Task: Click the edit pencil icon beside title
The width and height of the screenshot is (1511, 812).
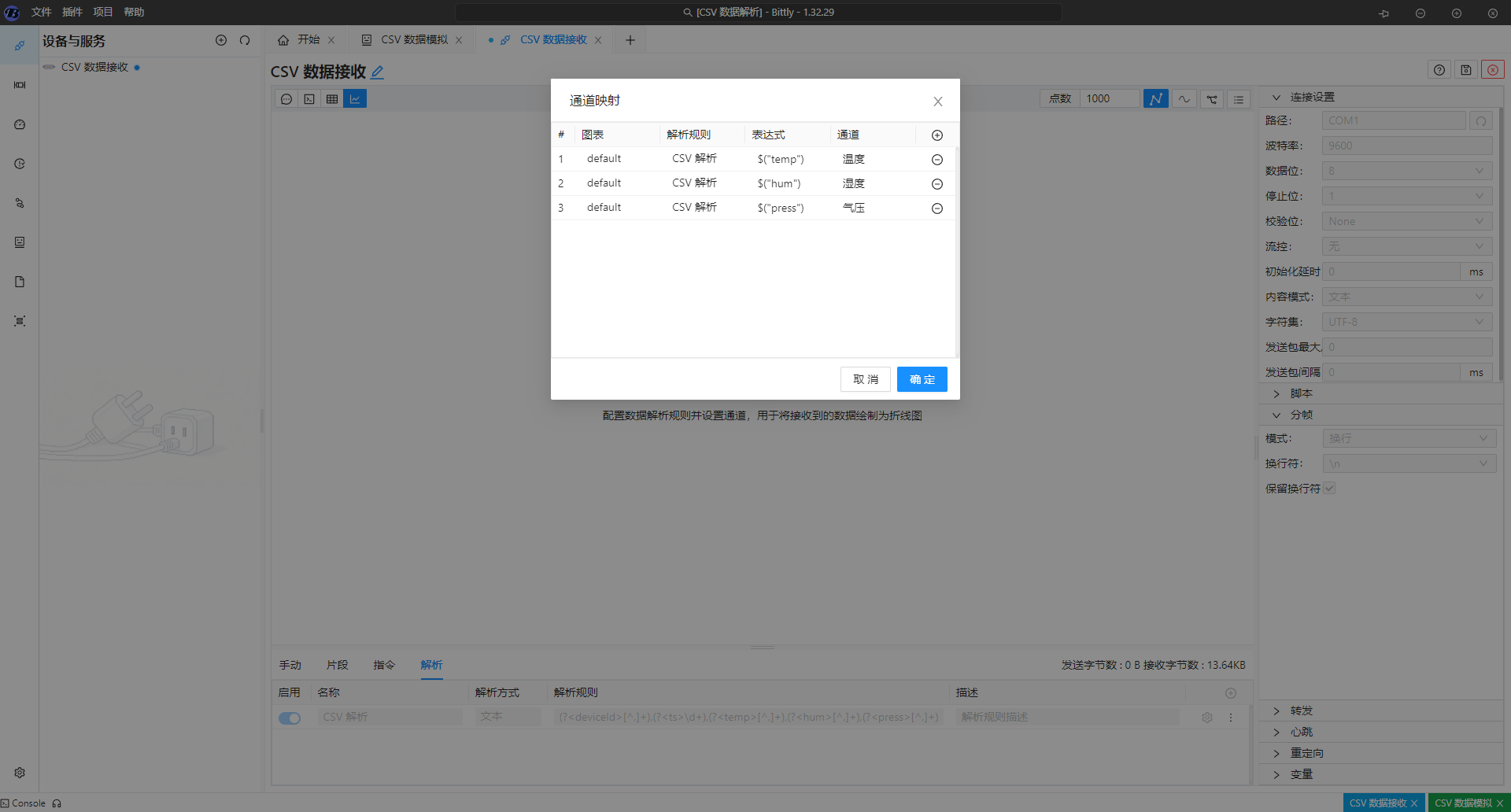Action: (x=378, y=72)
